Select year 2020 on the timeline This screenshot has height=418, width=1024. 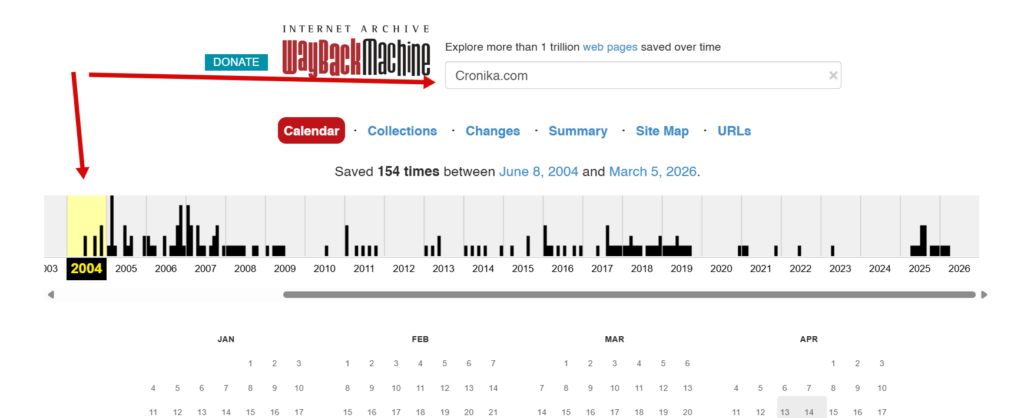721,268
